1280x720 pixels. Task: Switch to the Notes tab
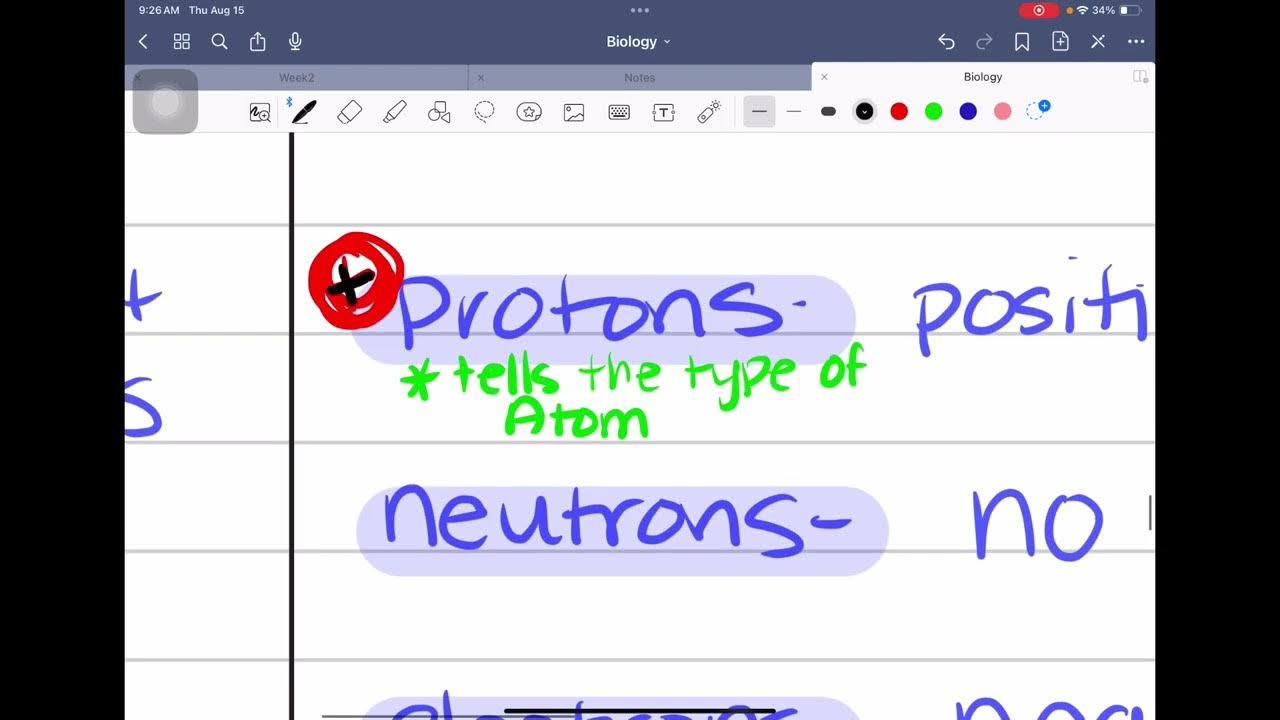coord(639,77)
